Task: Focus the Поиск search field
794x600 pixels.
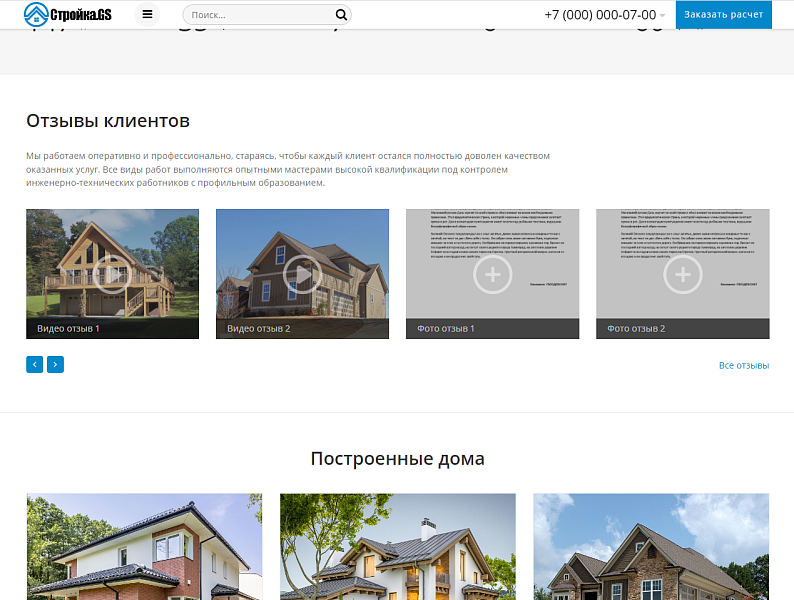Action: (x=259, y=15)
